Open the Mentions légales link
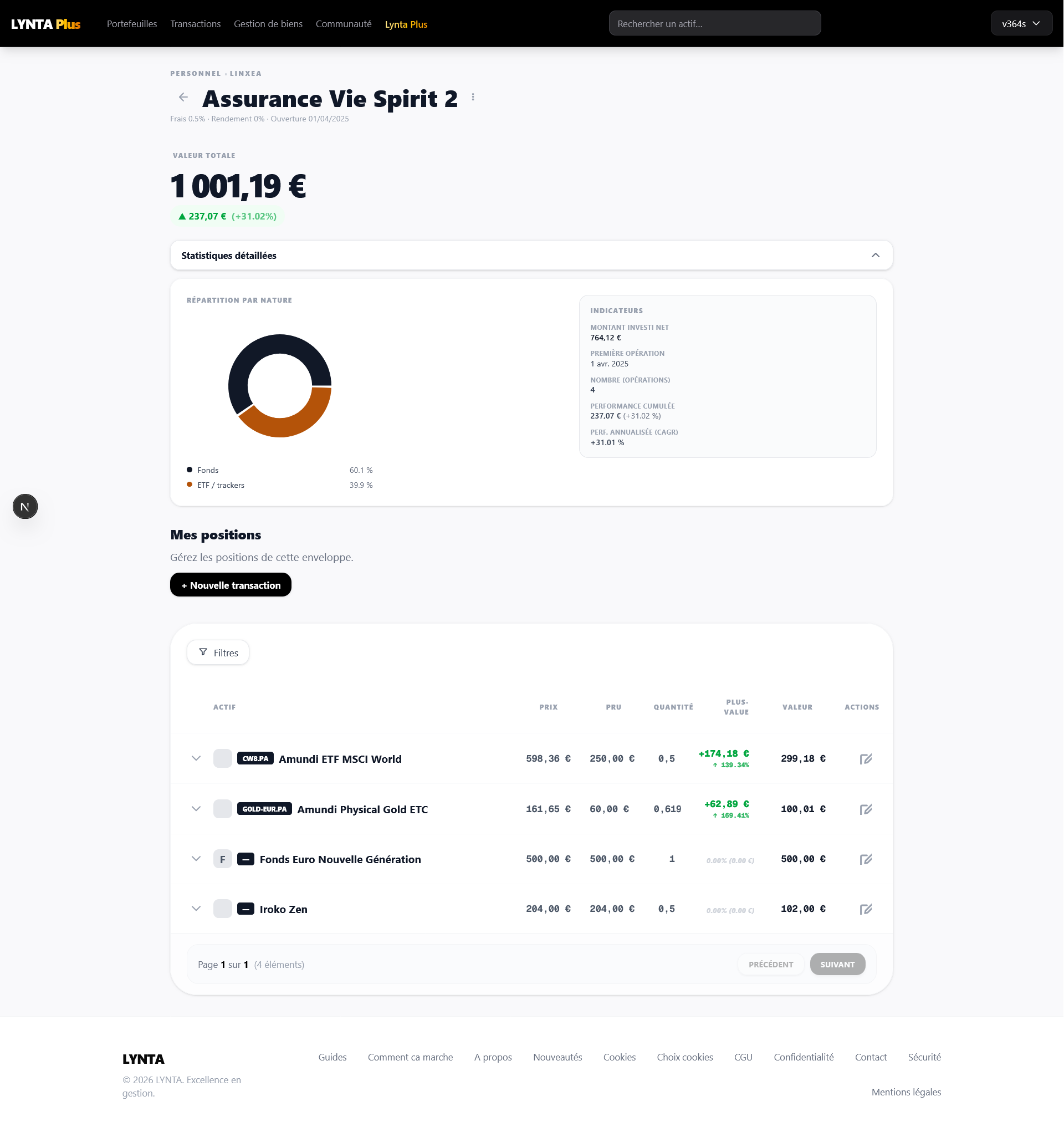The image size is (1064, 1132). pyautogui.click(x=907, y=1093)
